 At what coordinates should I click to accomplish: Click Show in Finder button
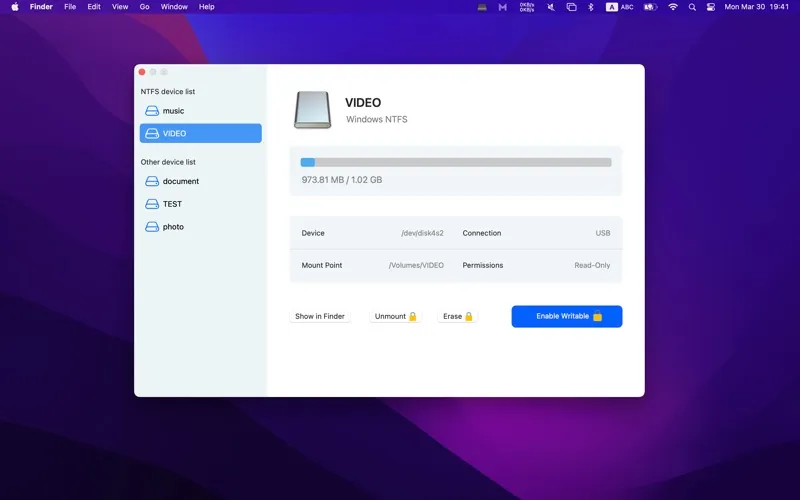(320, 316)
